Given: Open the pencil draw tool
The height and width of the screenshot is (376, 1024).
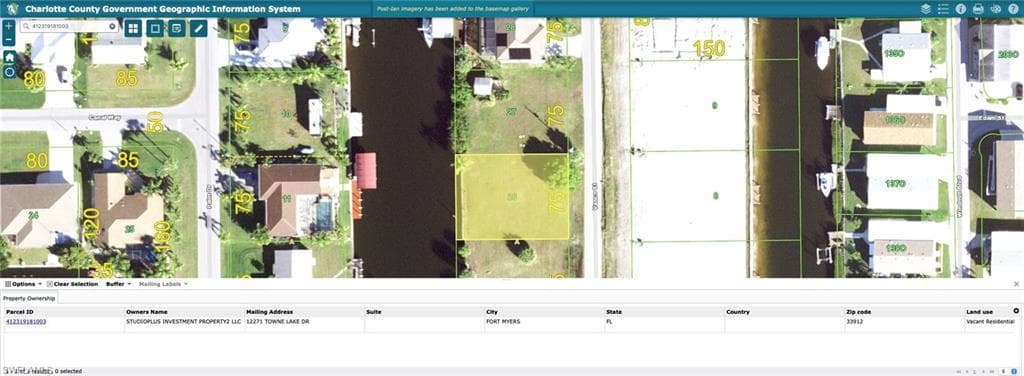Looking at the screenshot, I should click(x=199, y=28).
